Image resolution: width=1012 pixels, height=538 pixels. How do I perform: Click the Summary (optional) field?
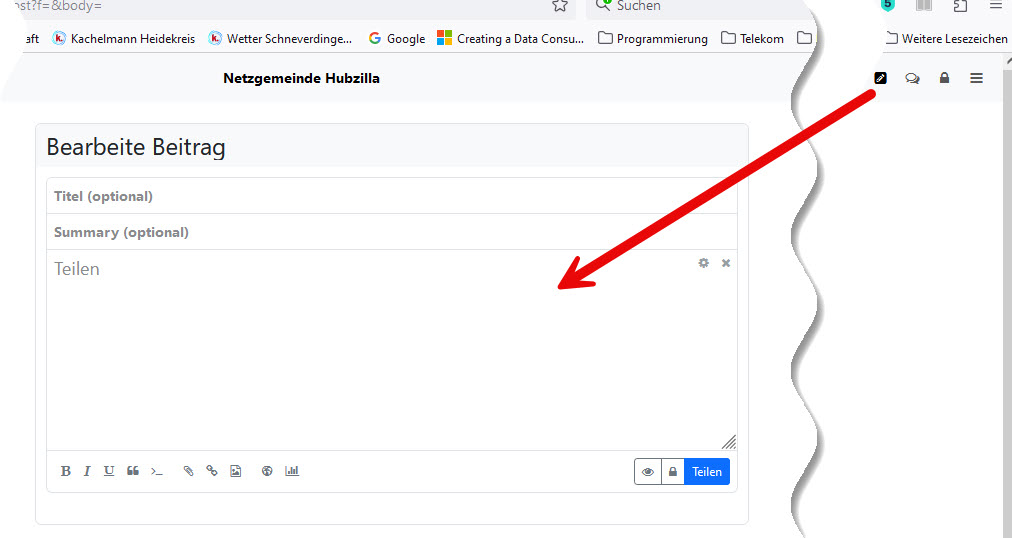point(392,232)
